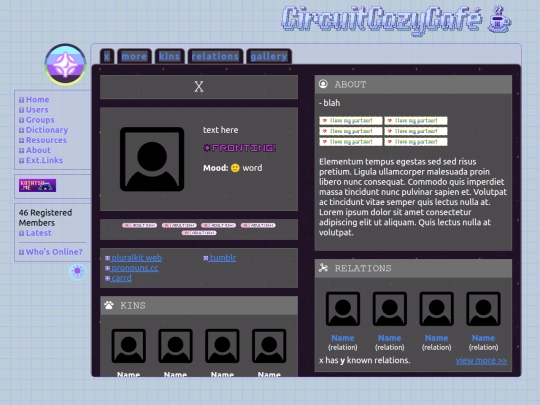Click the first pink adult badge
Image resolution: width=540 pixels, height=405 pixels.
(139, 225)
